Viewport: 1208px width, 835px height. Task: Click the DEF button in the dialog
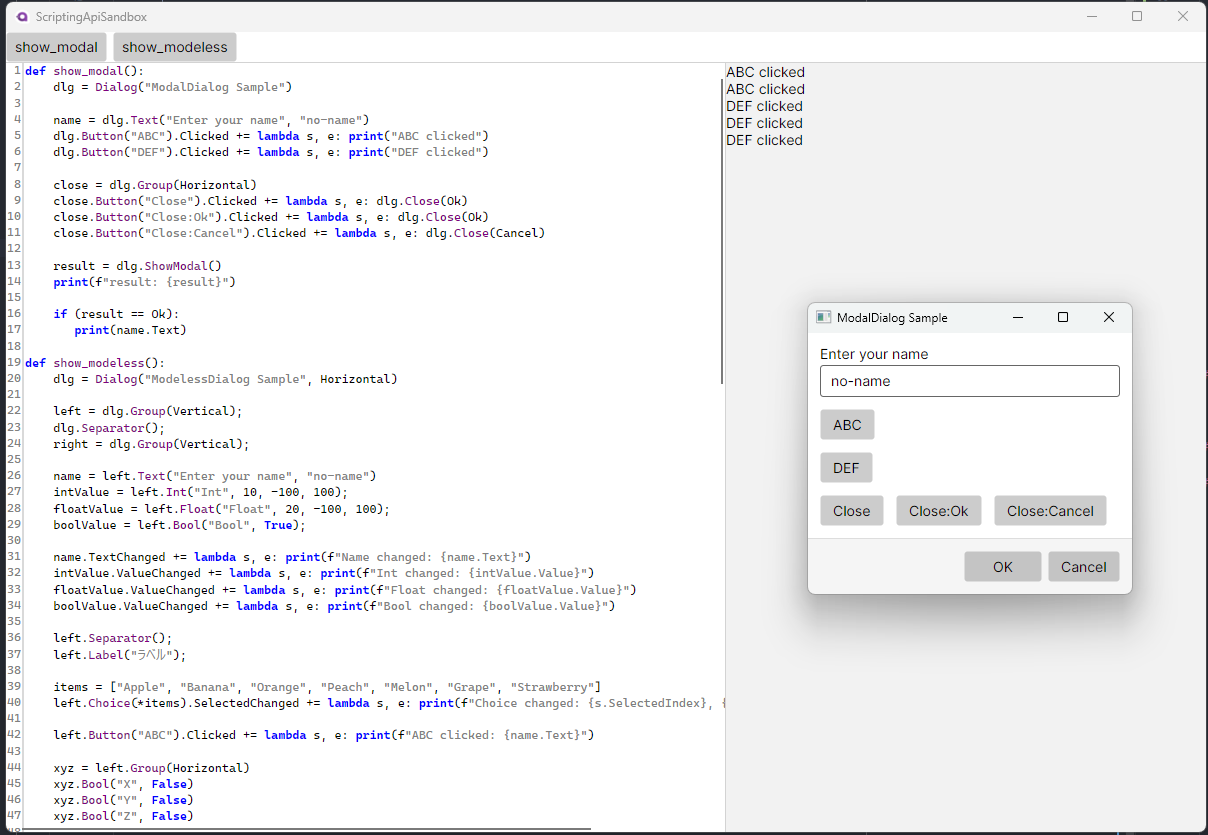point(846,468)
